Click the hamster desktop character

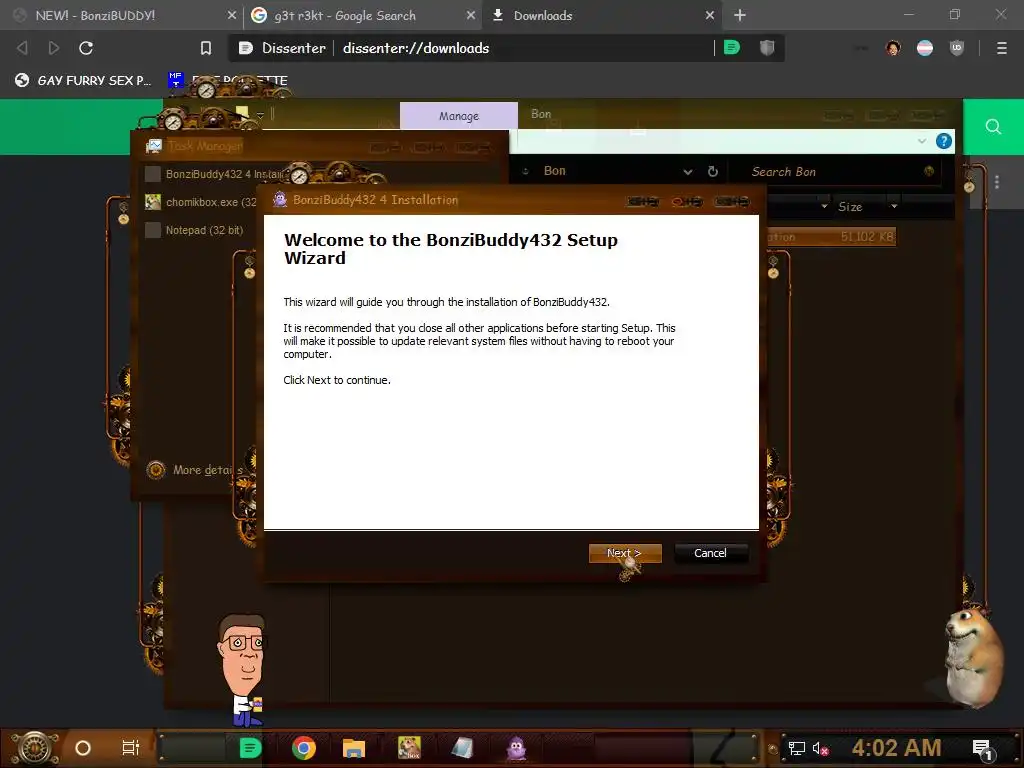[973, 658]
